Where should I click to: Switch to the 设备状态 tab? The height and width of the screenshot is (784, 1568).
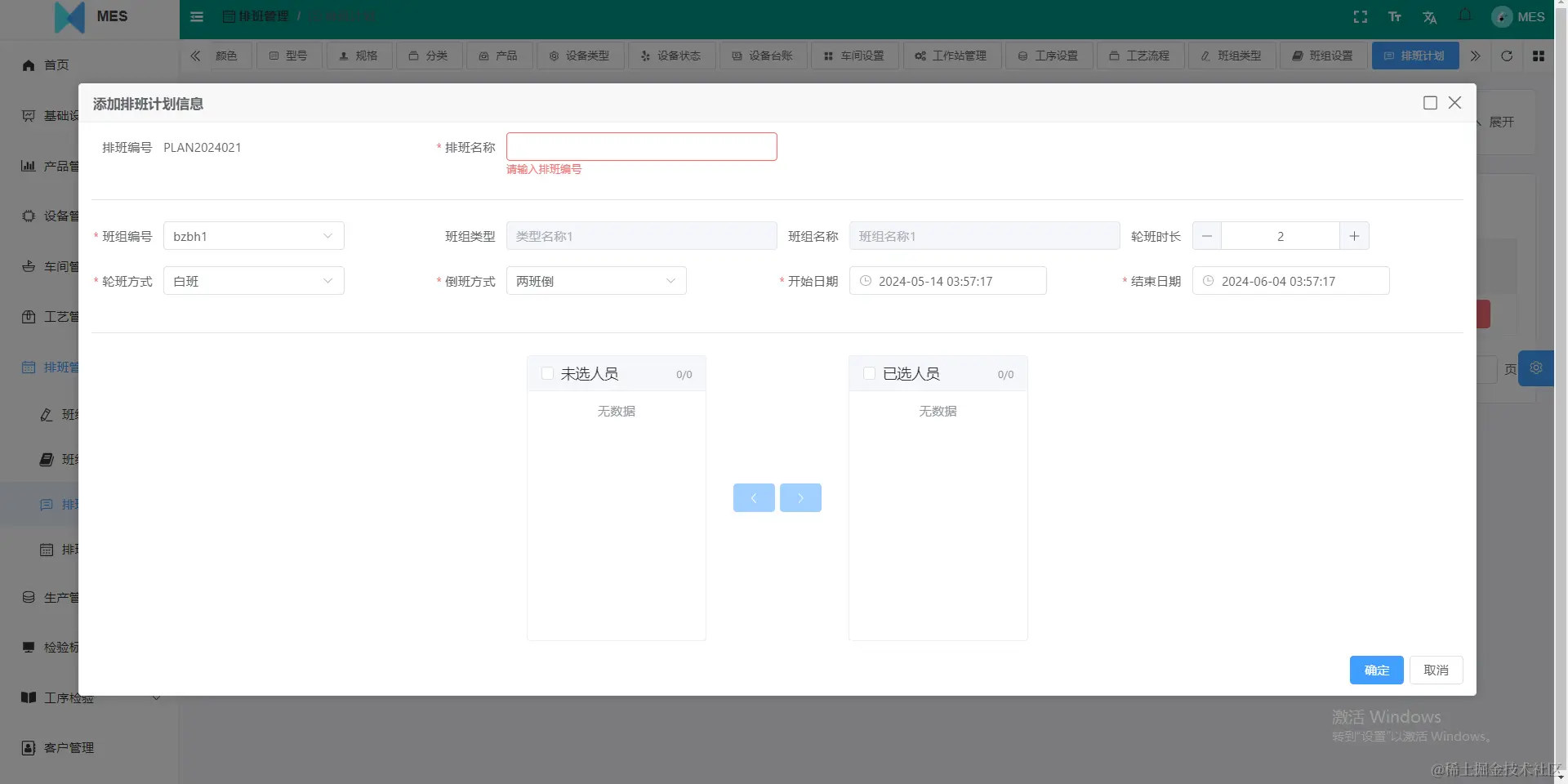pyautogui.click(x=672, y=56)
